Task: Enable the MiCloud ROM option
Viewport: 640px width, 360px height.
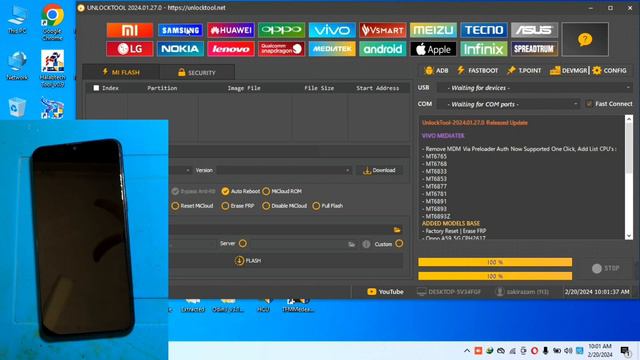Action: point(266,191)
